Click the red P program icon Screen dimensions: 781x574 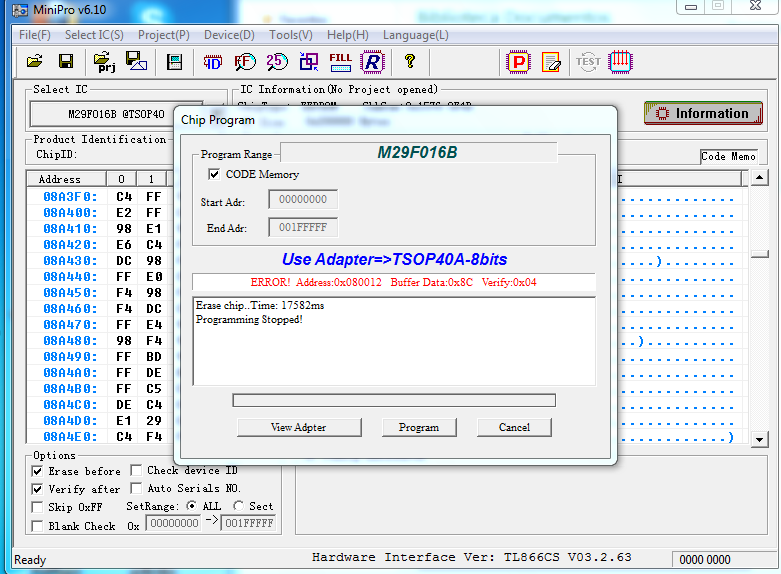(518, 61)
